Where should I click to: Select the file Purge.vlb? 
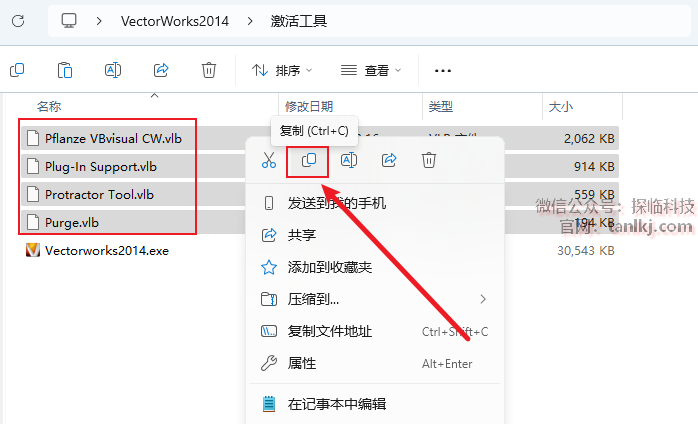(x=72, y=222)
